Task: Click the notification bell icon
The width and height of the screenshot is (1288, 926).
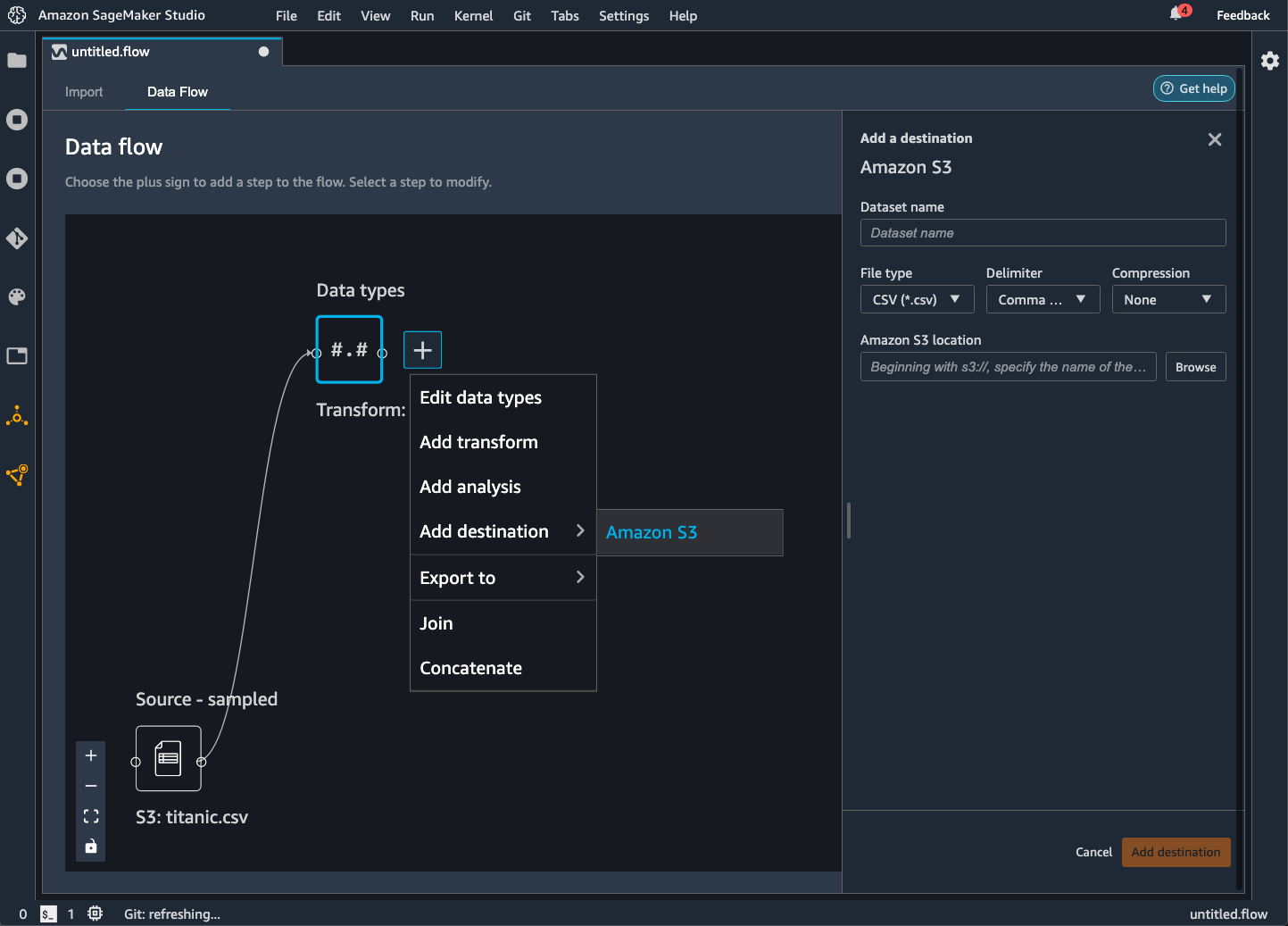Action: 1176,14
